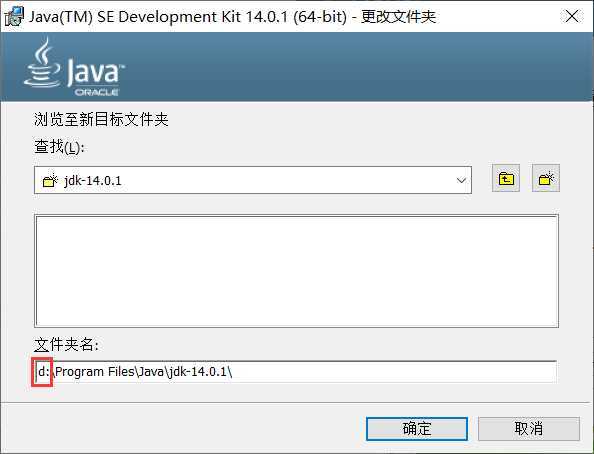Click the ORACLE text under the logo
594x454 pixels.
[x=97, y=92]
